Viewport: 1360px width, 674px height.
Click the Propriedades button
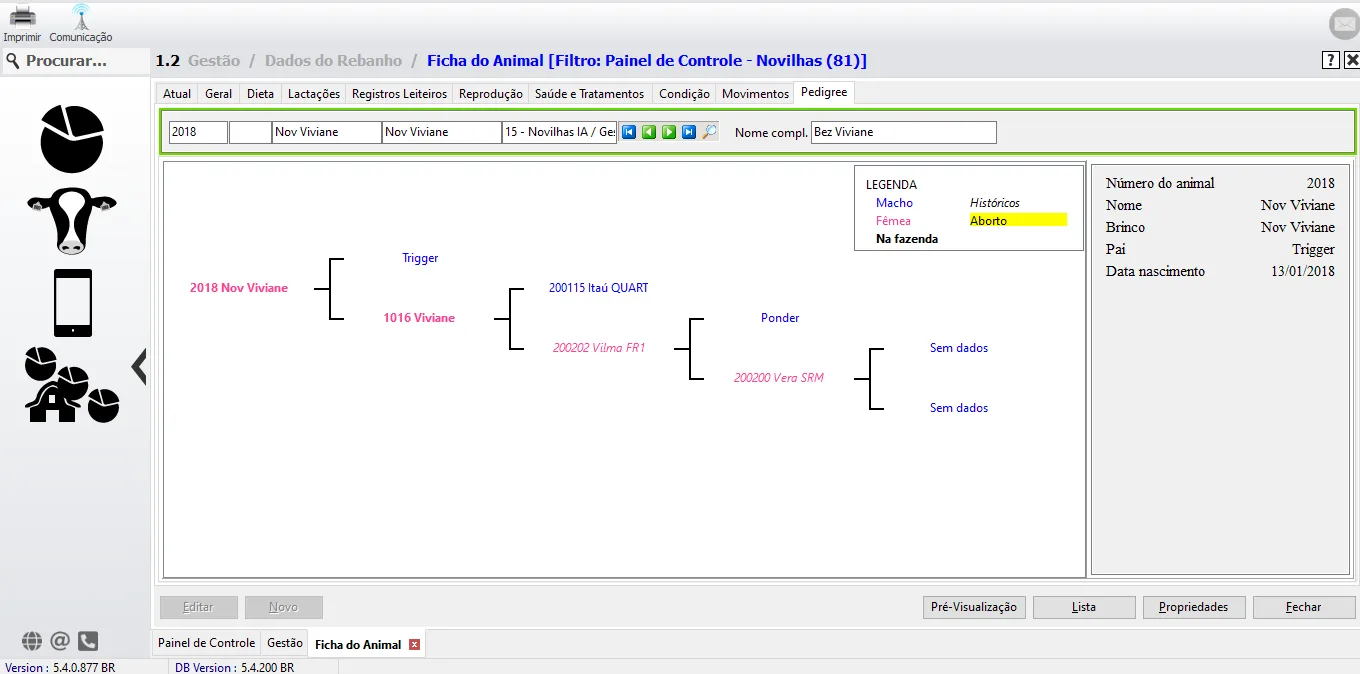tap(1193, 607)
